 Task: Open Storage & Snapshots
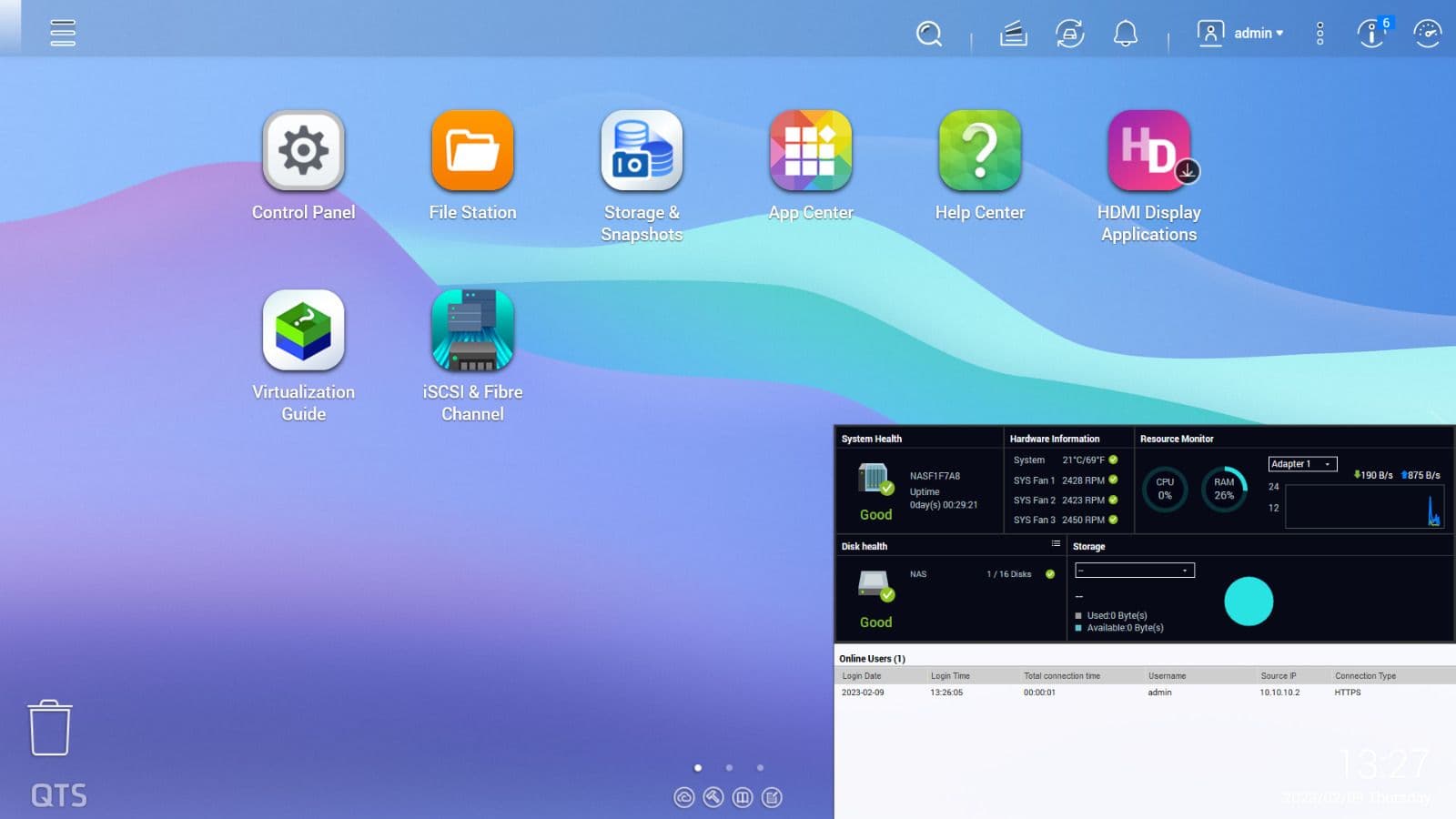click(x=642, y=151)
